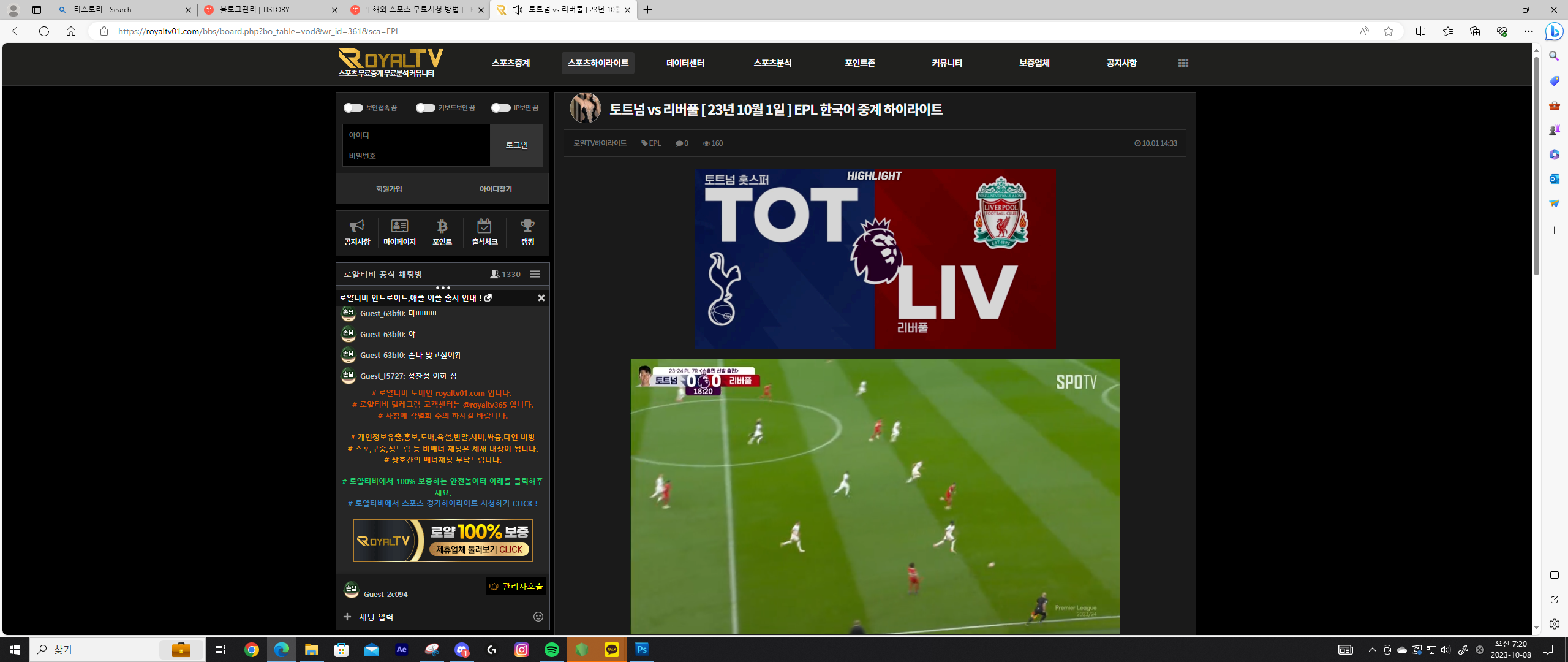
Task: Open the 출석체크 calendar icon
Action: 484,227
